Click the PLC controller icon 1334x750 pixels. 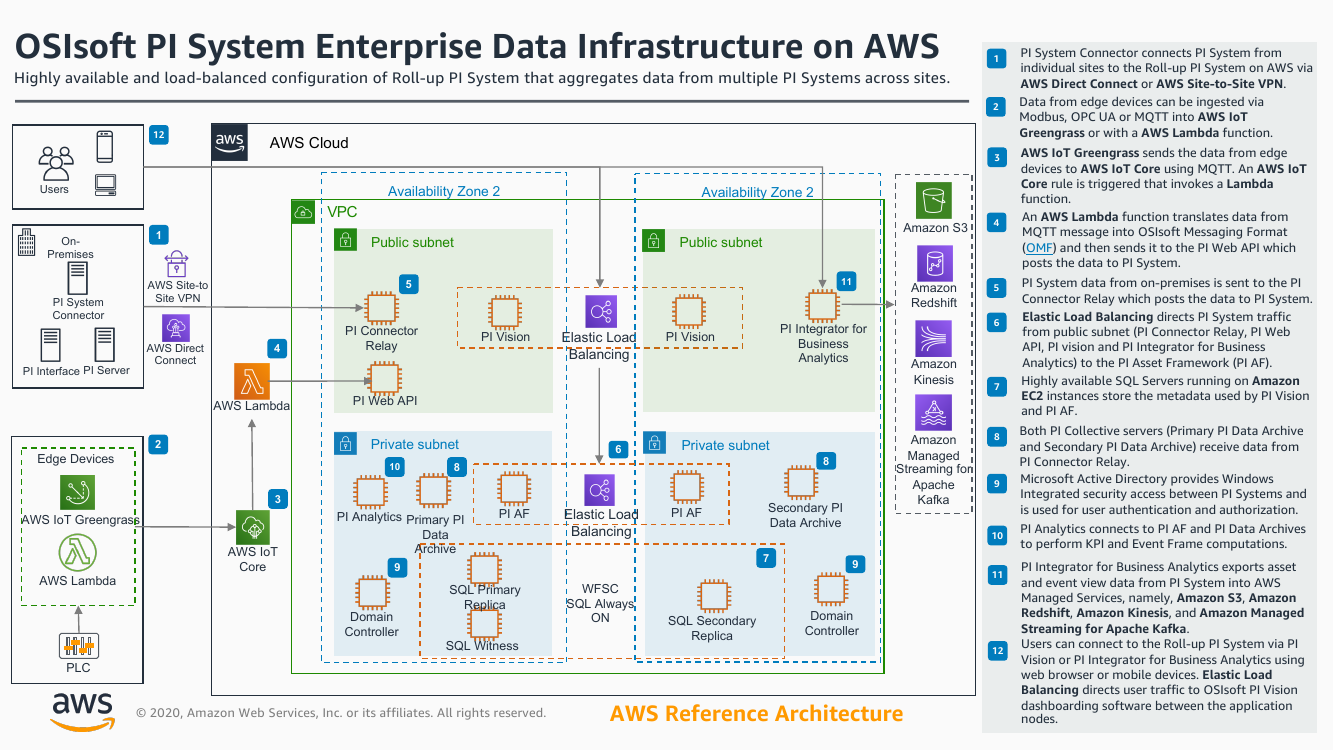tap(78, 644)
